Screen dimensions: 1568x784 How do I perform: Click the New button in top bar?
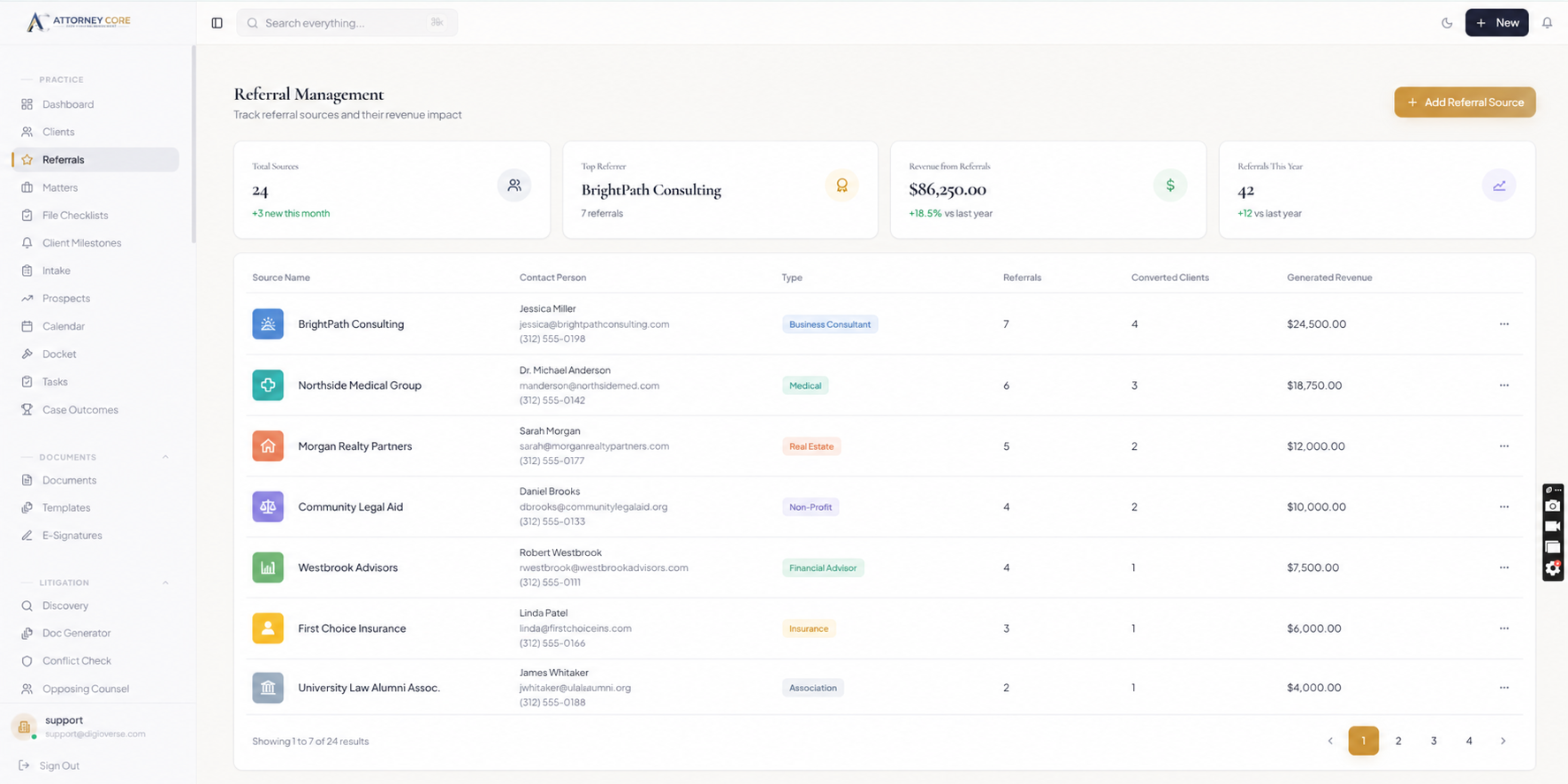click(x=1496, y=23)
